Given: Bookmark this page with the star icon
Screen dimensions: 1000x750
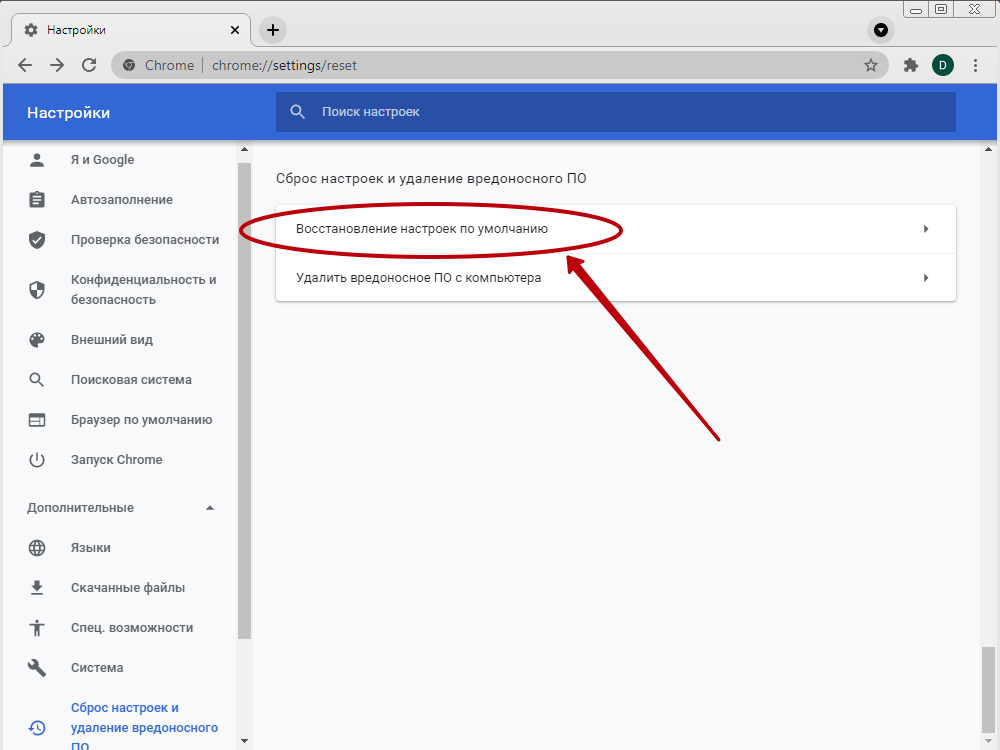Looking at the screenshot, I should (870, 65).
